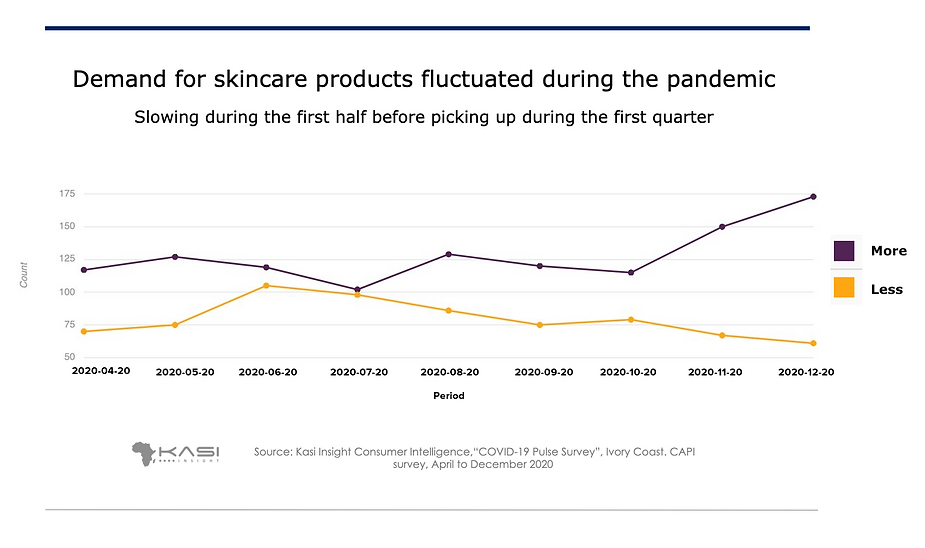
Task: Select the More legend label
Action: [x=888, y=251]
